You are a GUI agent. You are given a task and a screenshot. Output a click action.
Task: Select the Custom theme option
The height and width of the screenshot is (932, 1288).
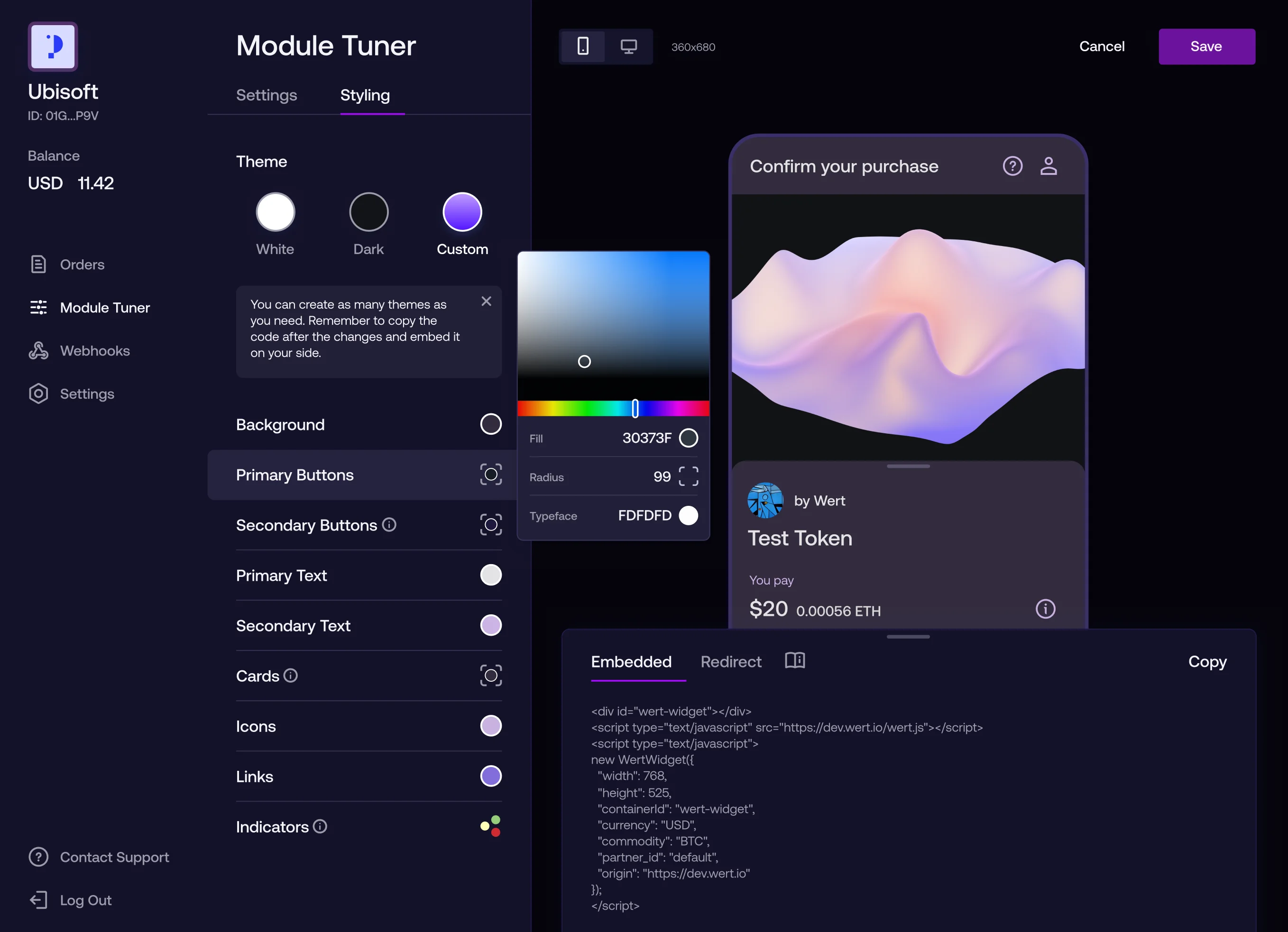(462, 212)
